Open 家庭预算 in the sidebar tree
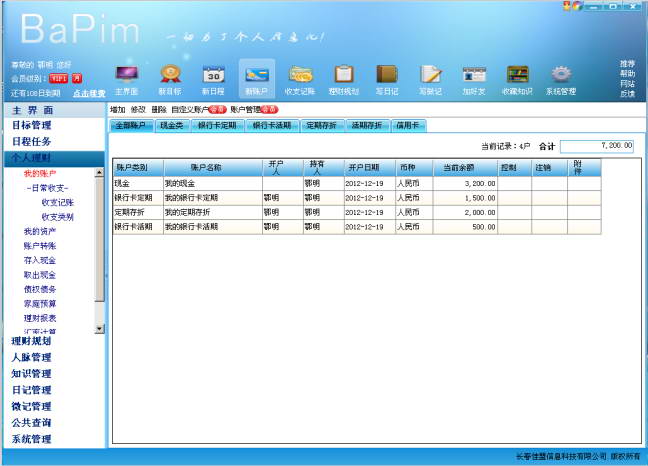This screenshot has height=466, width=648. [x=40, y=304]
